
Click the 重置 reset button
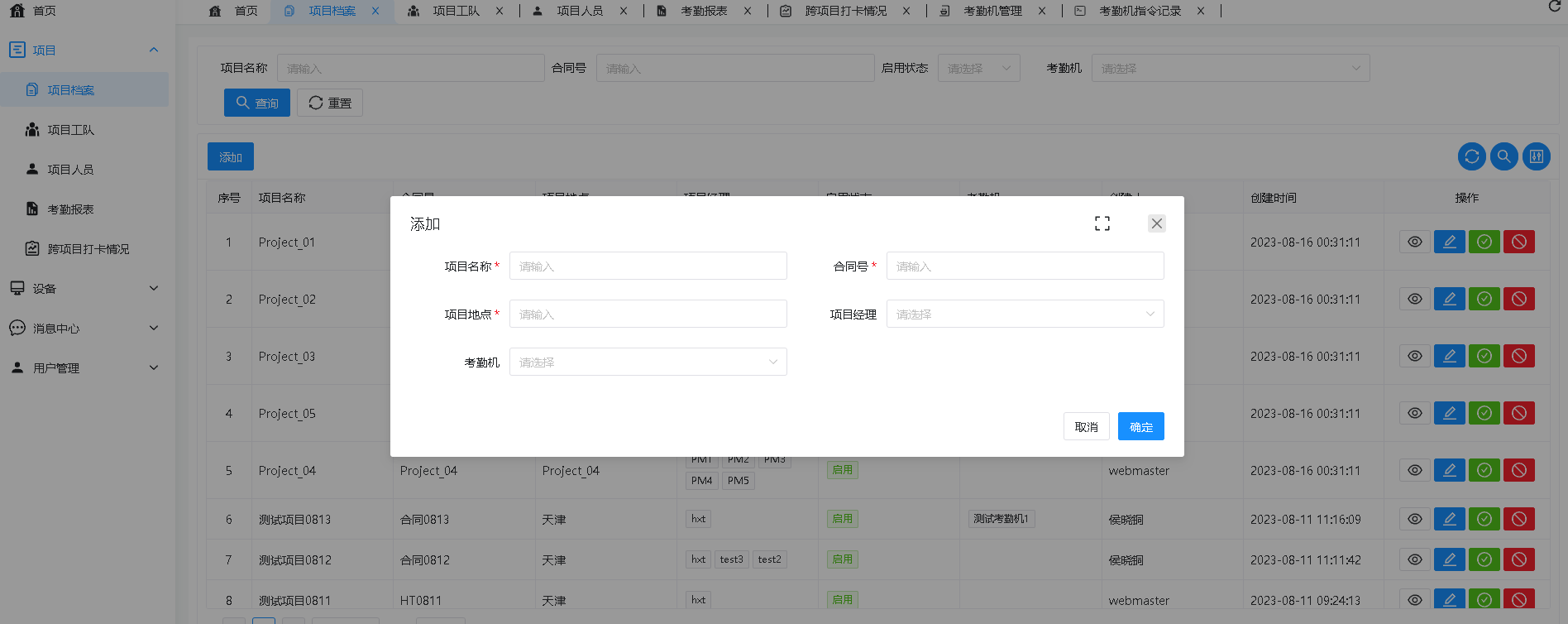330,103
